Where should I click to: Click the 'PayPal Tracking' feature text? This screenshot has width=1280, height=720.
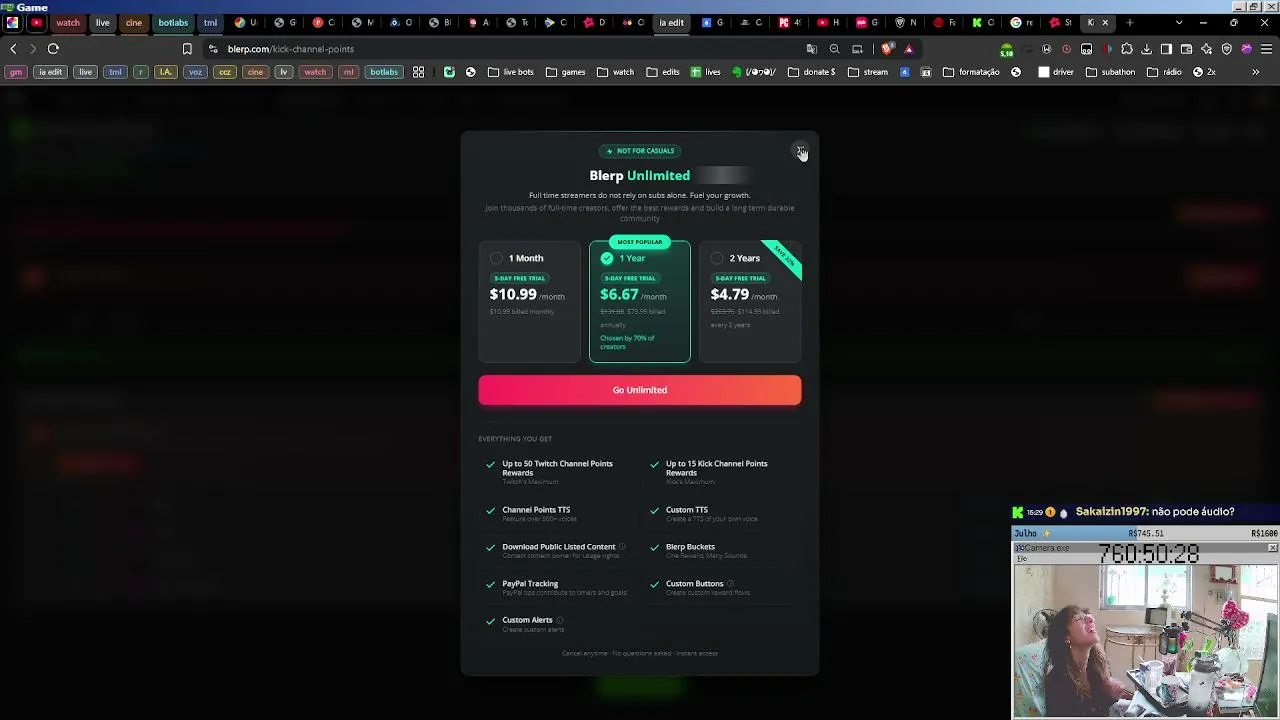coord(530,583)
